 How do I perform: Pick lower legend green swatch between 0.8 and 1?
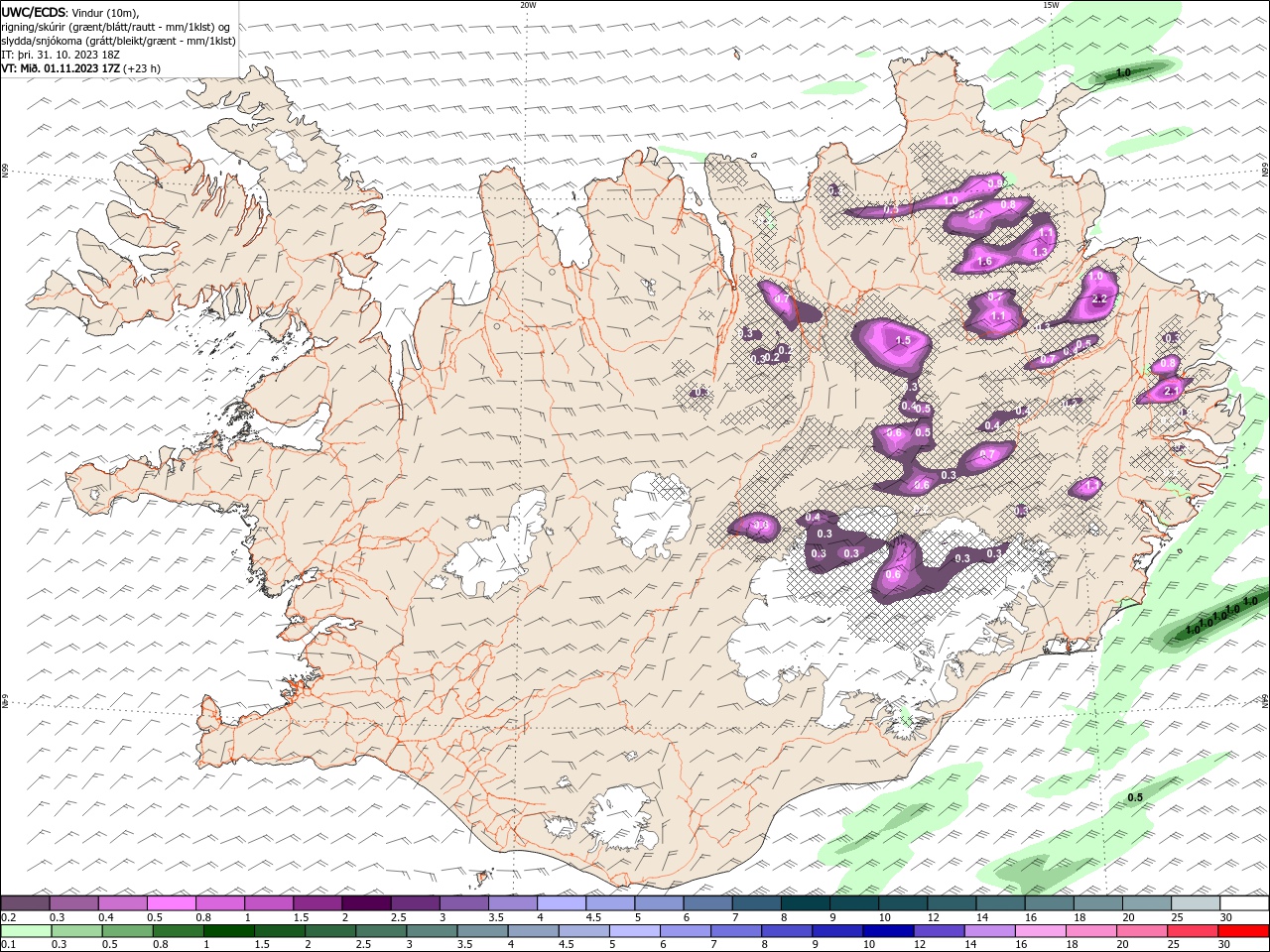click(x=179, y=931)
